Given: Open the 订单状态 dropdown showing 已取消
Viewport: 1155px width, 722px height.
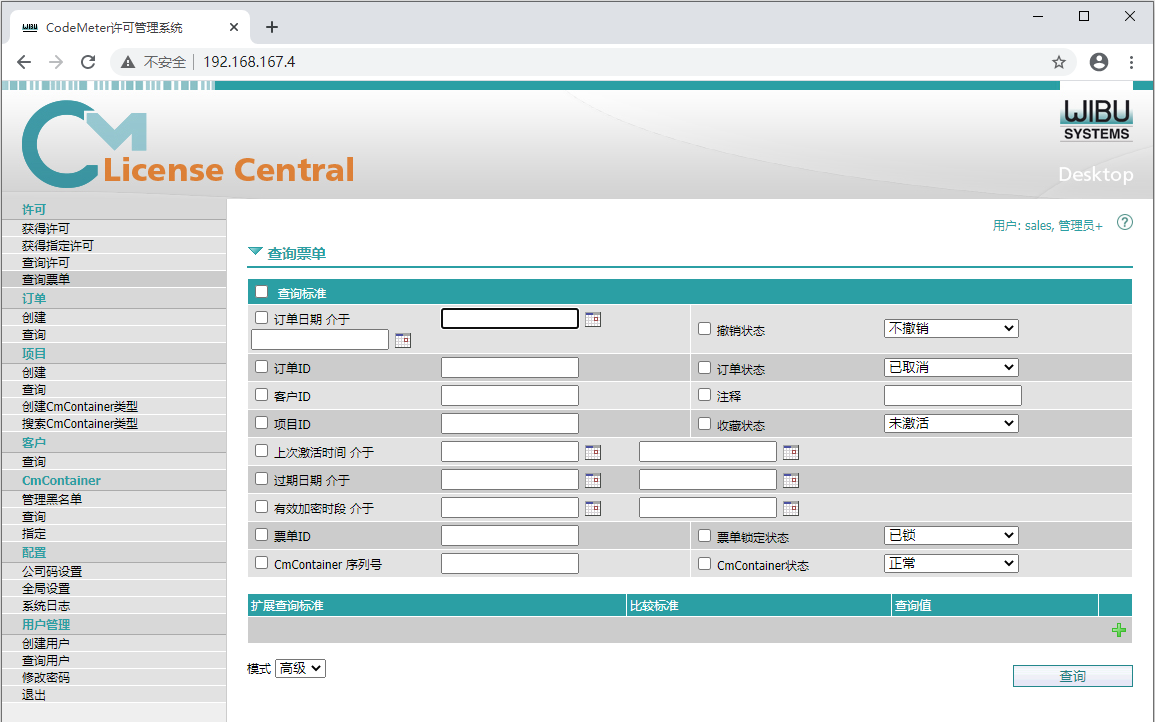Looking at the screenshot, I should point(951,367).
